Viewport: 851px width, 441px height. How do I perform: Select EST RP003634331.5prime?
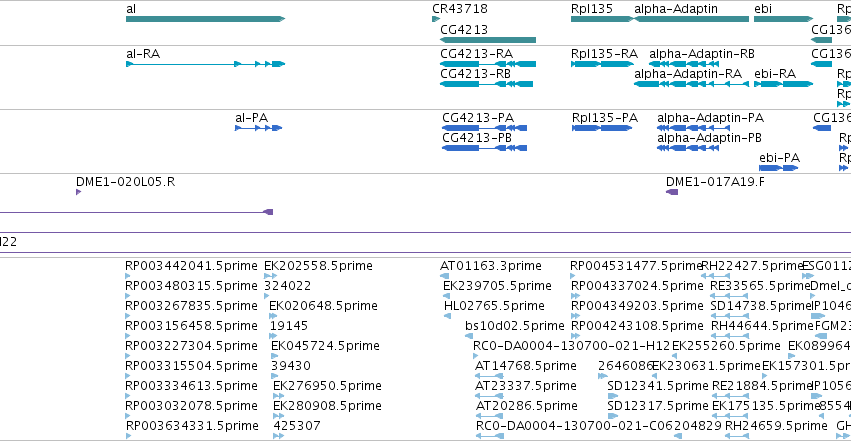[x=192, y=426]
